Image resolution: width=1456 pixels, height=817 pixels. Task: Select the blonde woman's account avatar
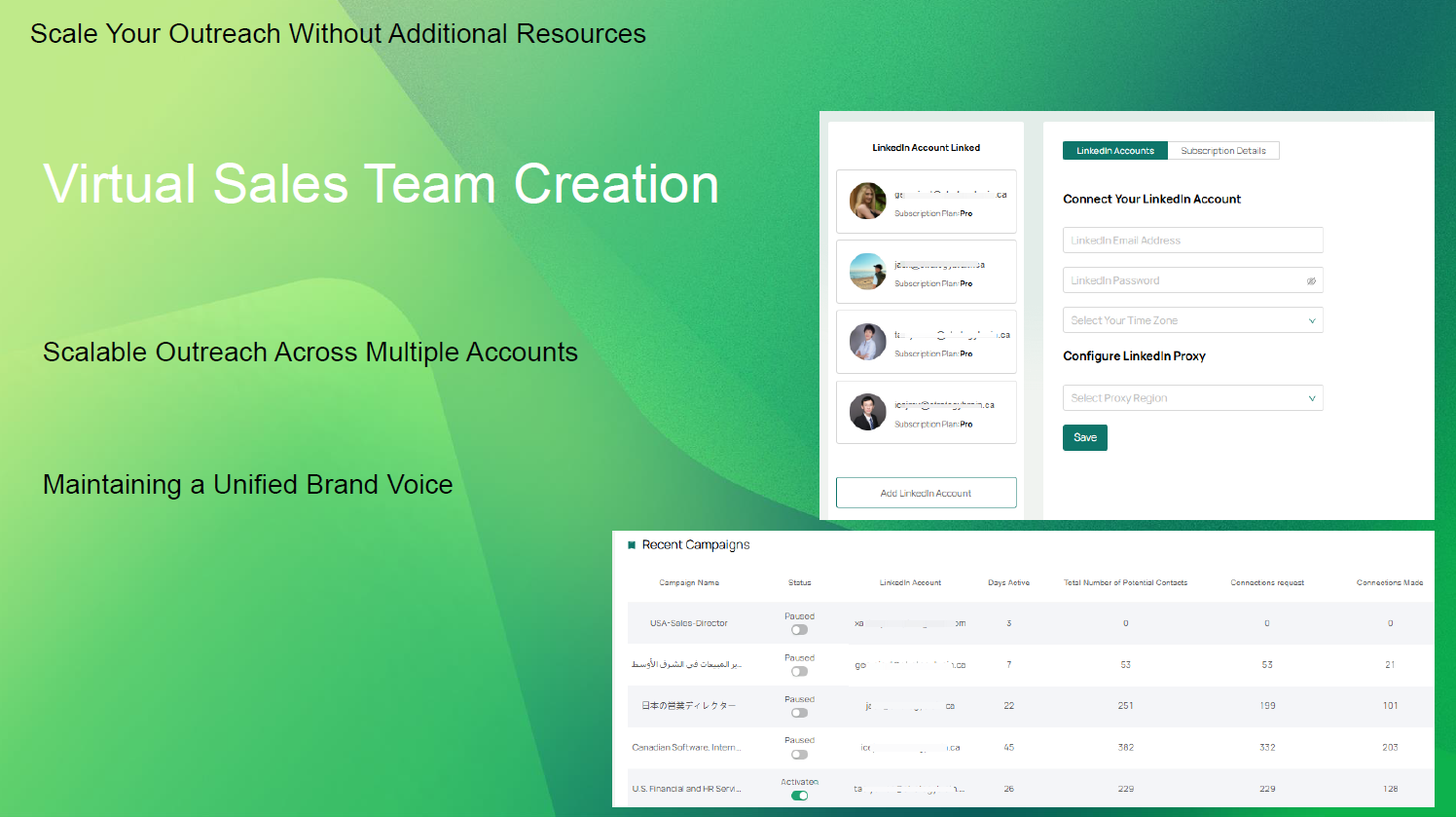(867, 201)
